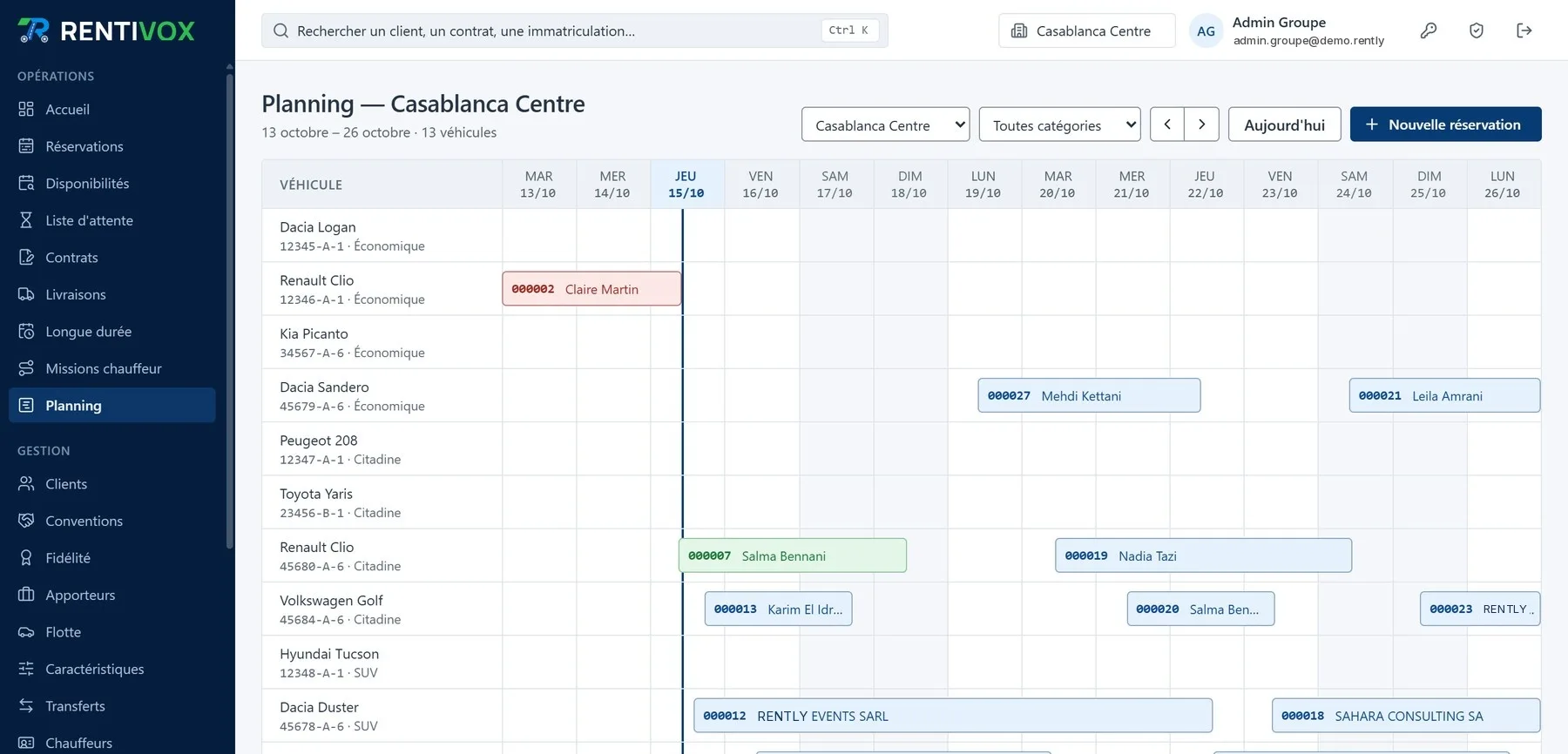The height and width of the screenshot is (754, 1568).
Task: Click the Contrats document icon
Action: [26, 257]
